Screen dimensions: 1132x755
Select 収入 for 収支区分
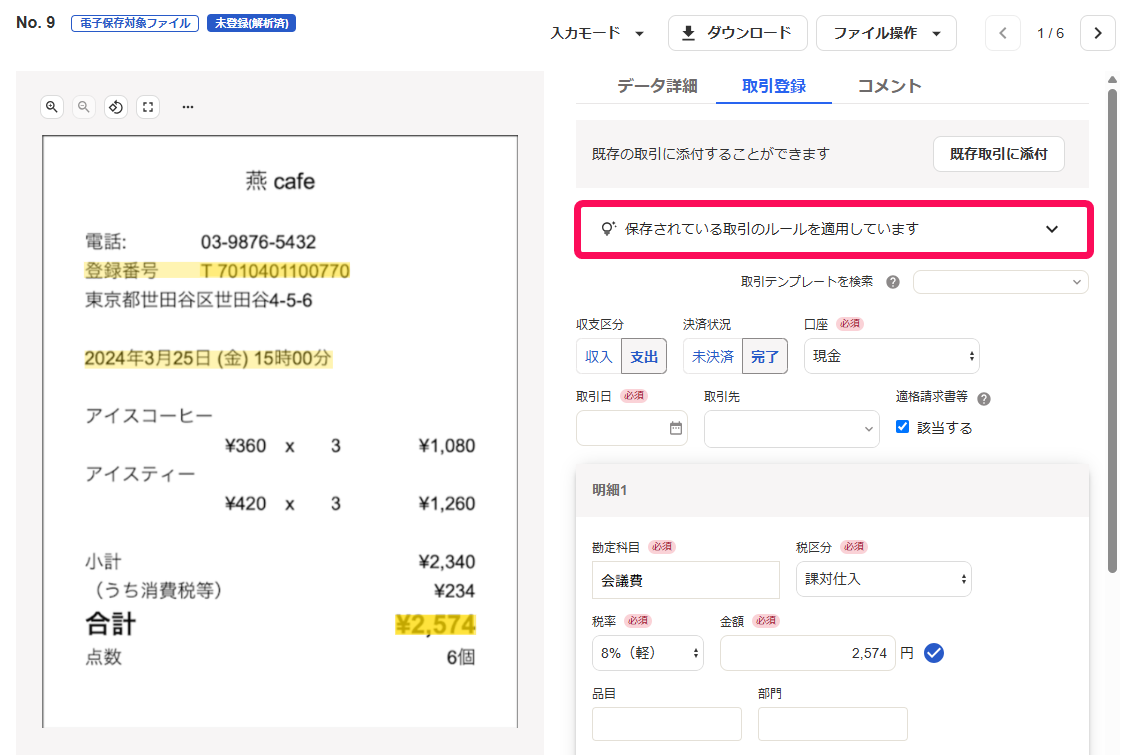[598, 357]
